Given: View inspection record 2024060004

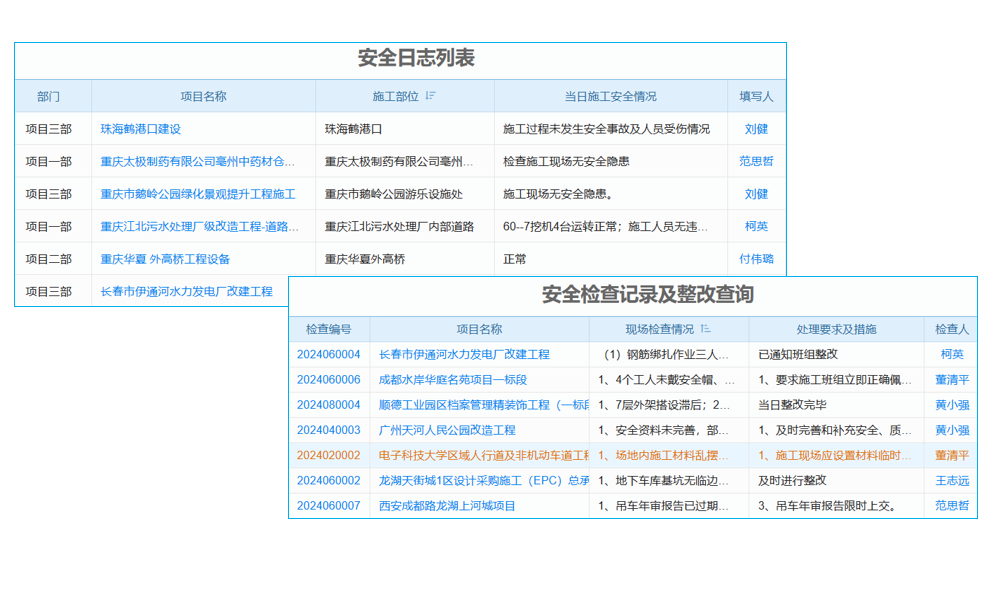Looking at the screenshot, I should [x=328, y=354].
